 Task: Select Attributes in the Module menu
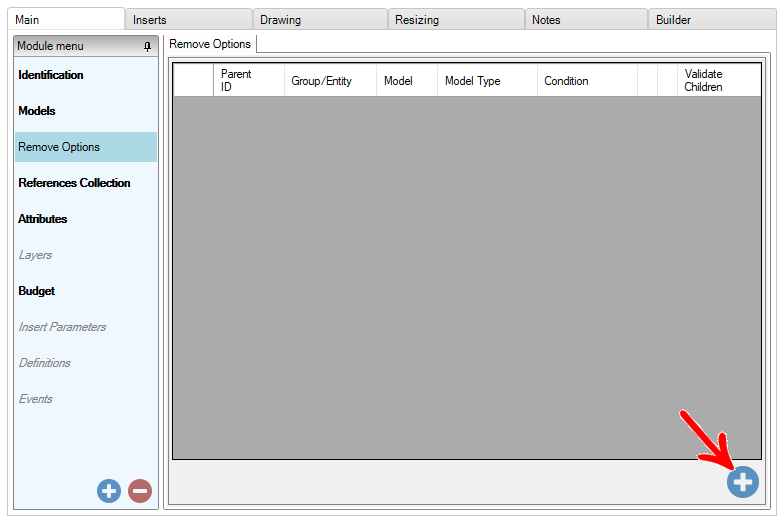pos(86,219)
